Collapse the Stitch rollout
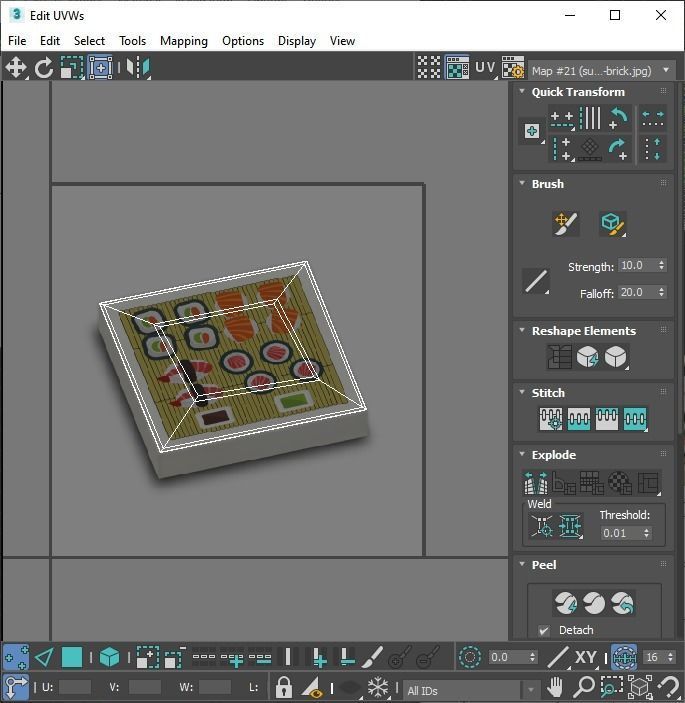 [522, 392]
